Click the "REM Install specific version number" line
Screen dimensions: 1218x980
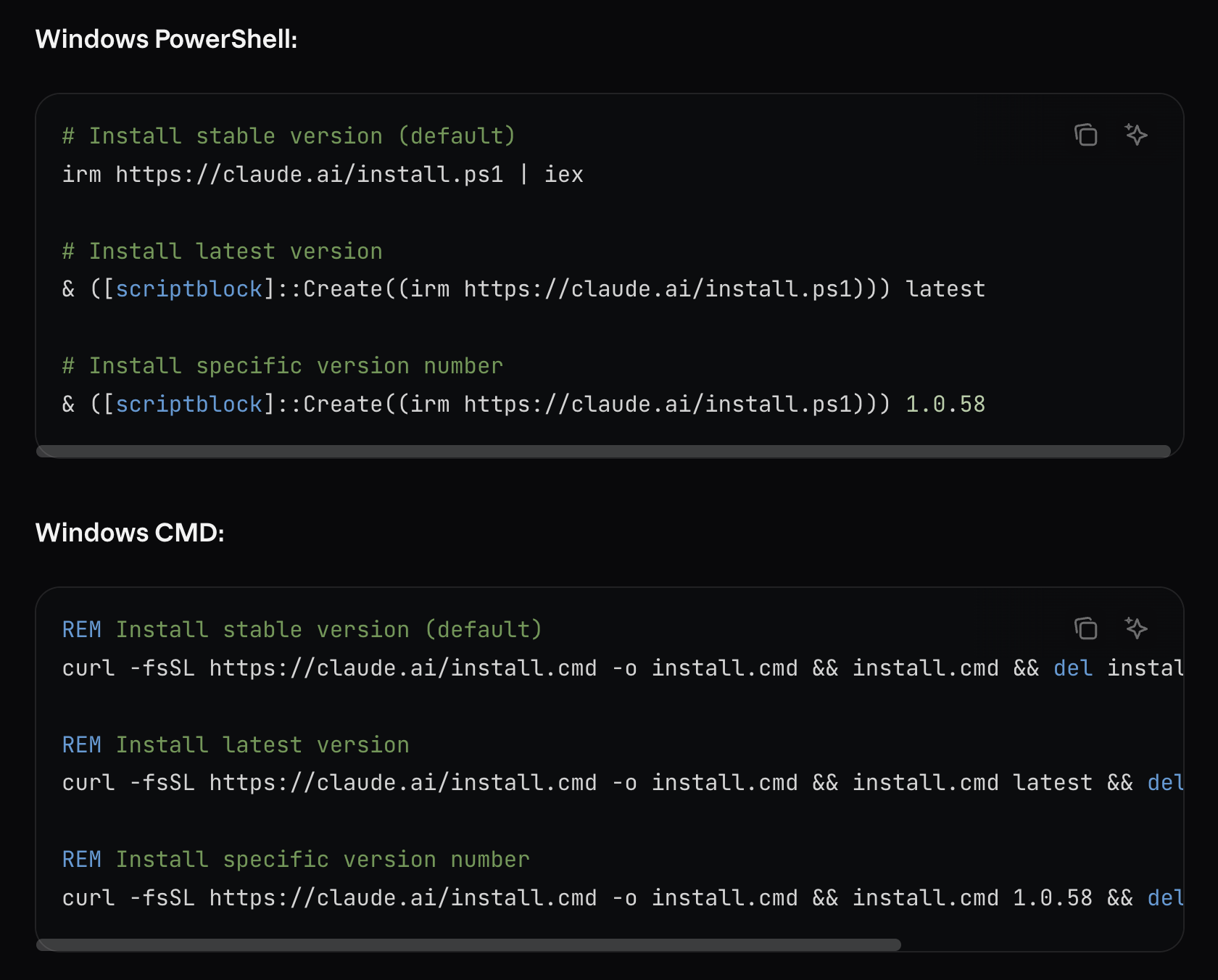click(296, 860)
